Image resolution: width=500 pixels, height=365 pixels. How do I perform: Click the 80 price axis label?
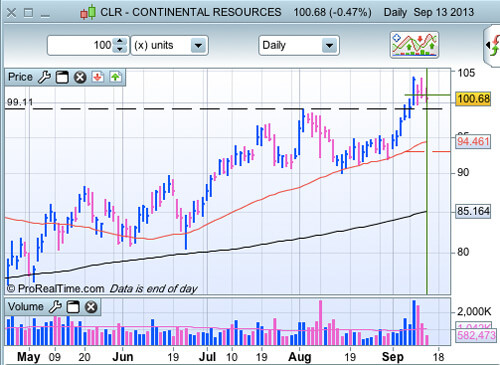[463, 252]
